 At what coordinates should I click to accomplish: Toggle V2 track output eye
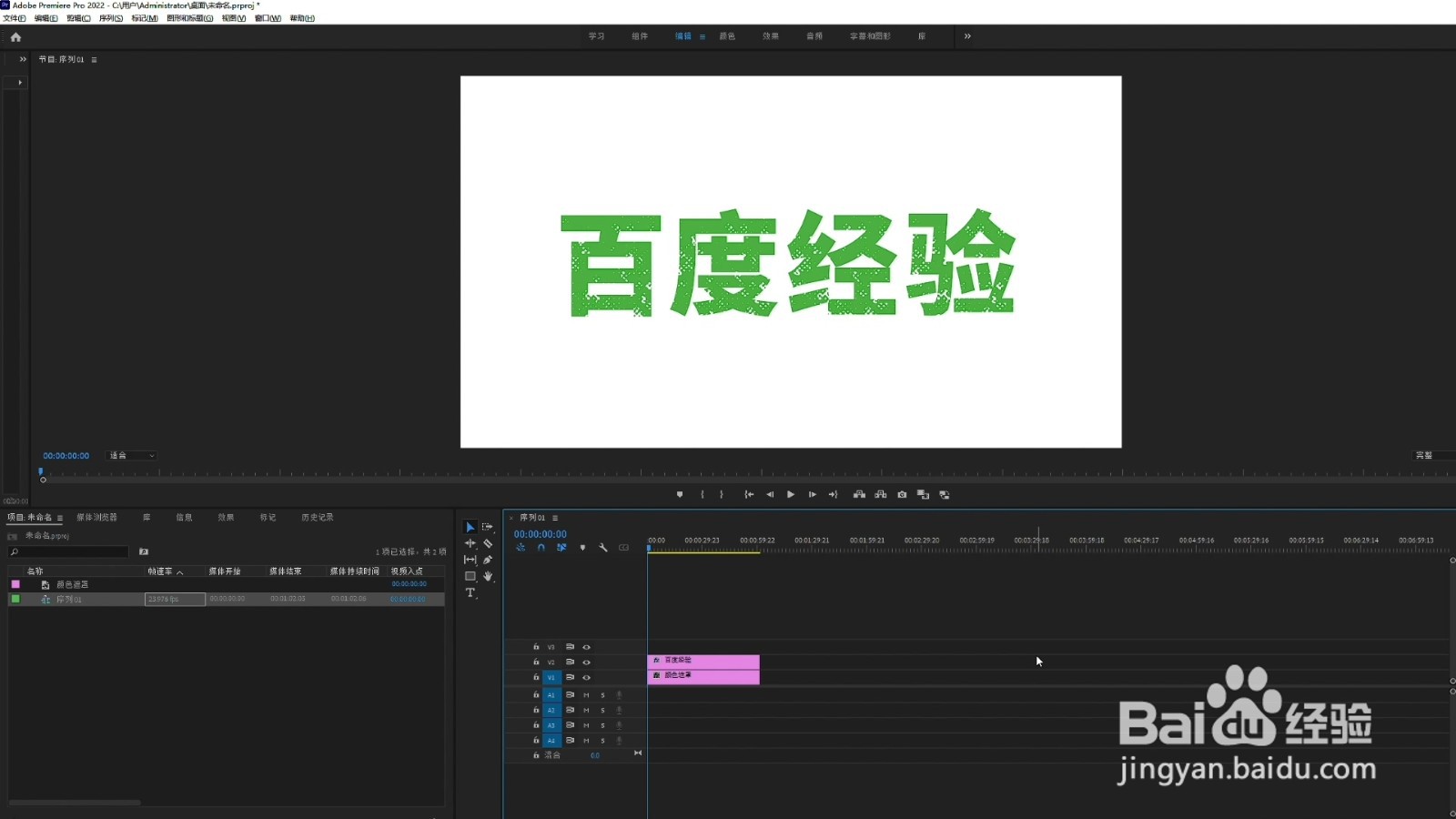point(586,662)
